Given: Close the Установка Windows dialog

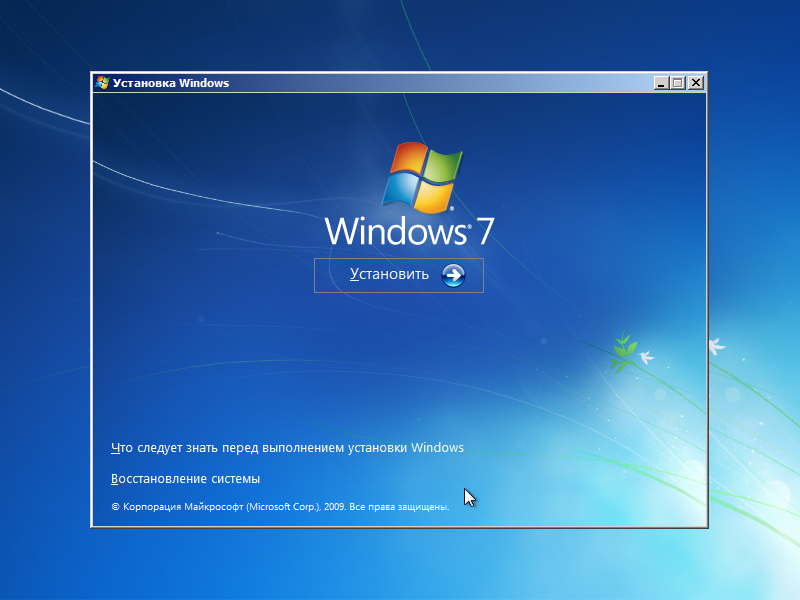Looking at the screenshot, I should [x=696, y=83].
